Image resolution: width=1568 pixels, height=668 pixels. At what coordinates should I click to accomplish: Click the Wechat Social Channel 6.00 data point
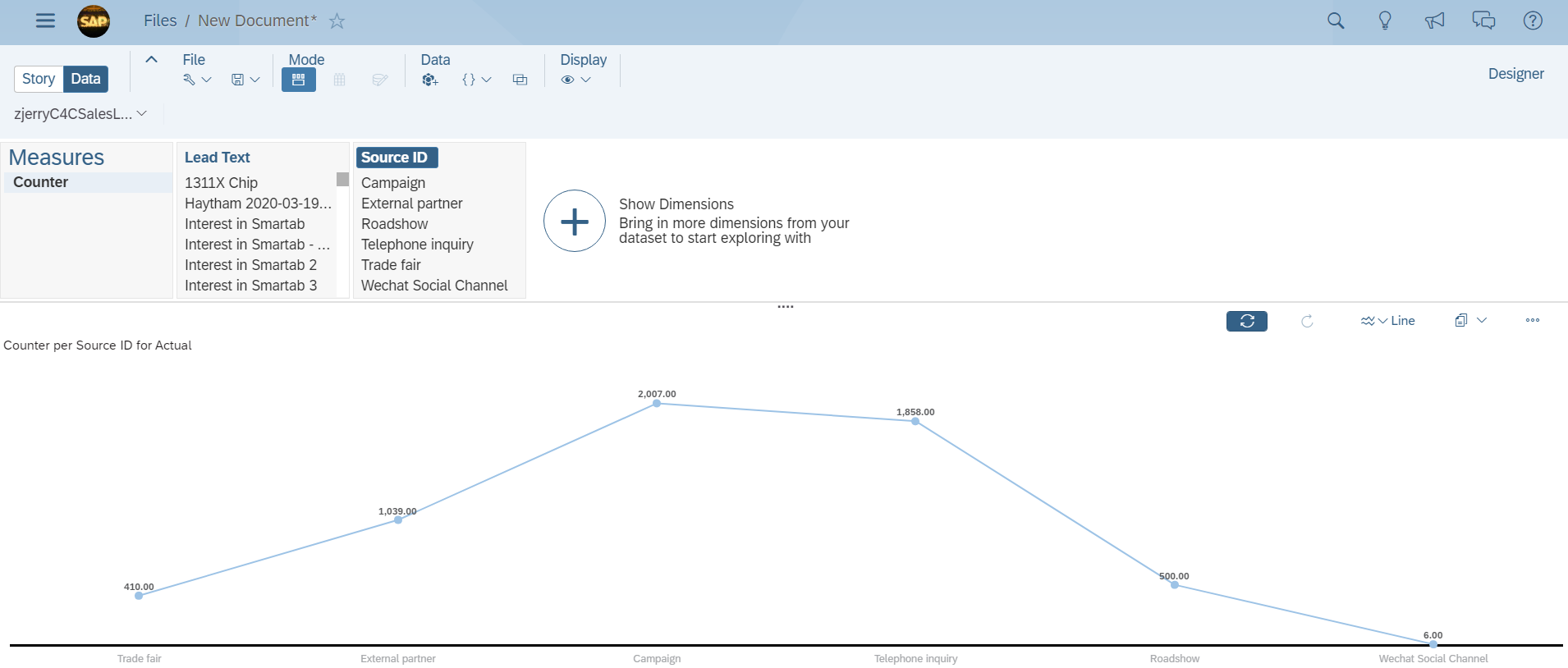pyautogui.click(x=1433, y=644)
